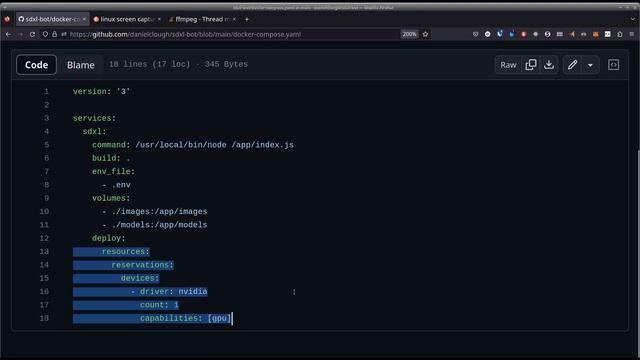Open the Bitwarden shield extension
Viewport: 640px width, 360px height.
(x=500, y=34)
